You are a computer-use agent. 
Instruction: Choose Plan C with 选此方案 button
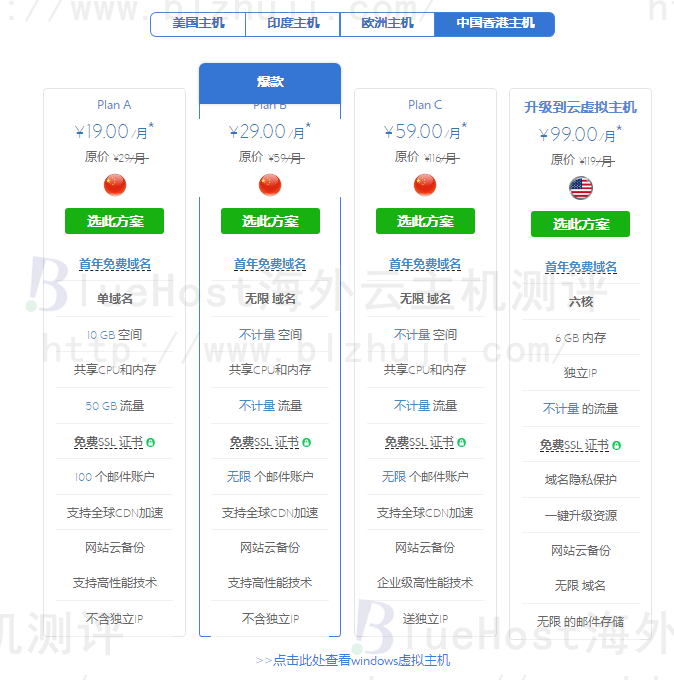point(425,221)
